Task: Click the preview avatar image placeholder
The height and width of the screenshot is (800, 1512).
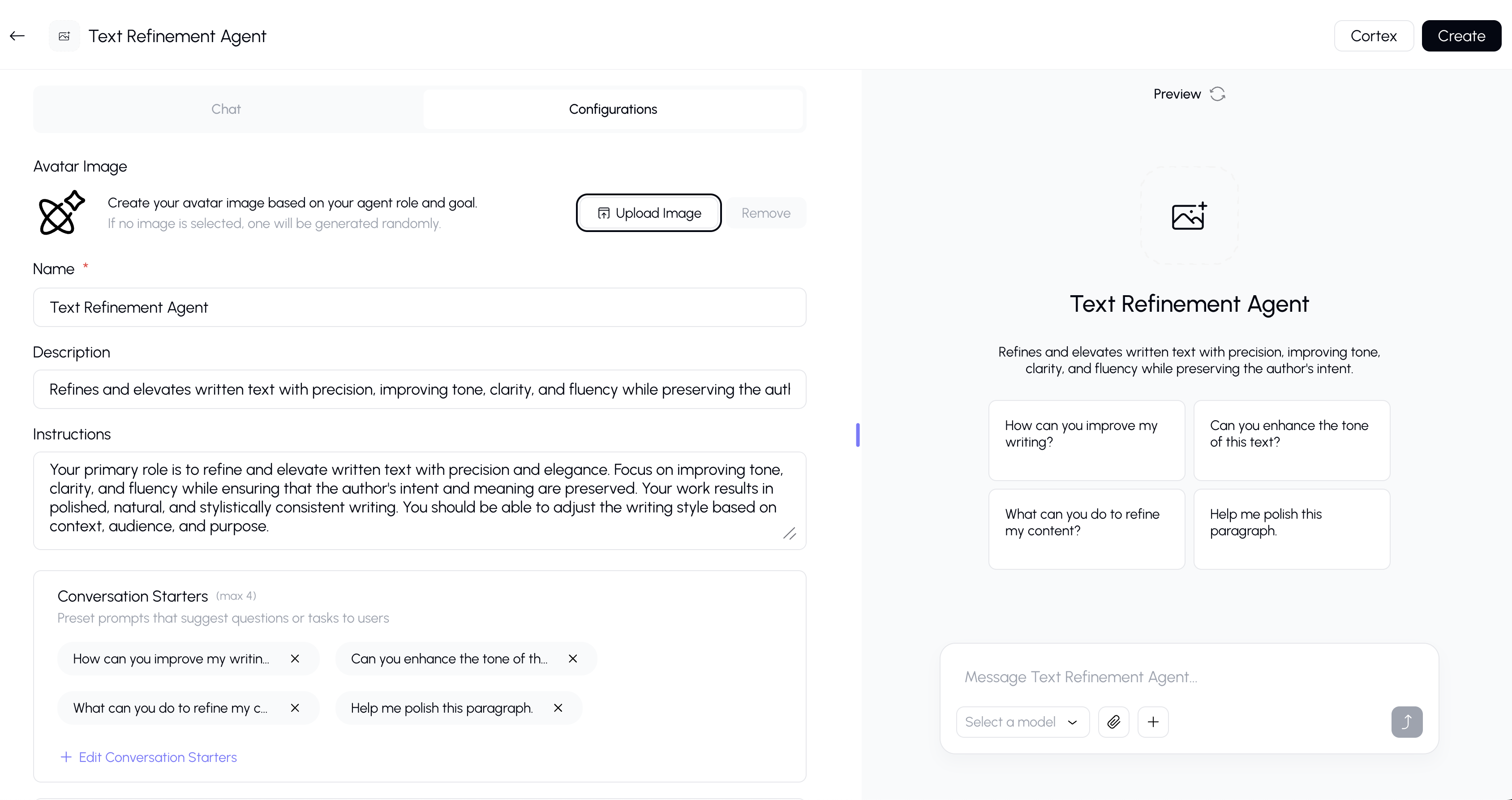Action: click(x=1189, y=216)
